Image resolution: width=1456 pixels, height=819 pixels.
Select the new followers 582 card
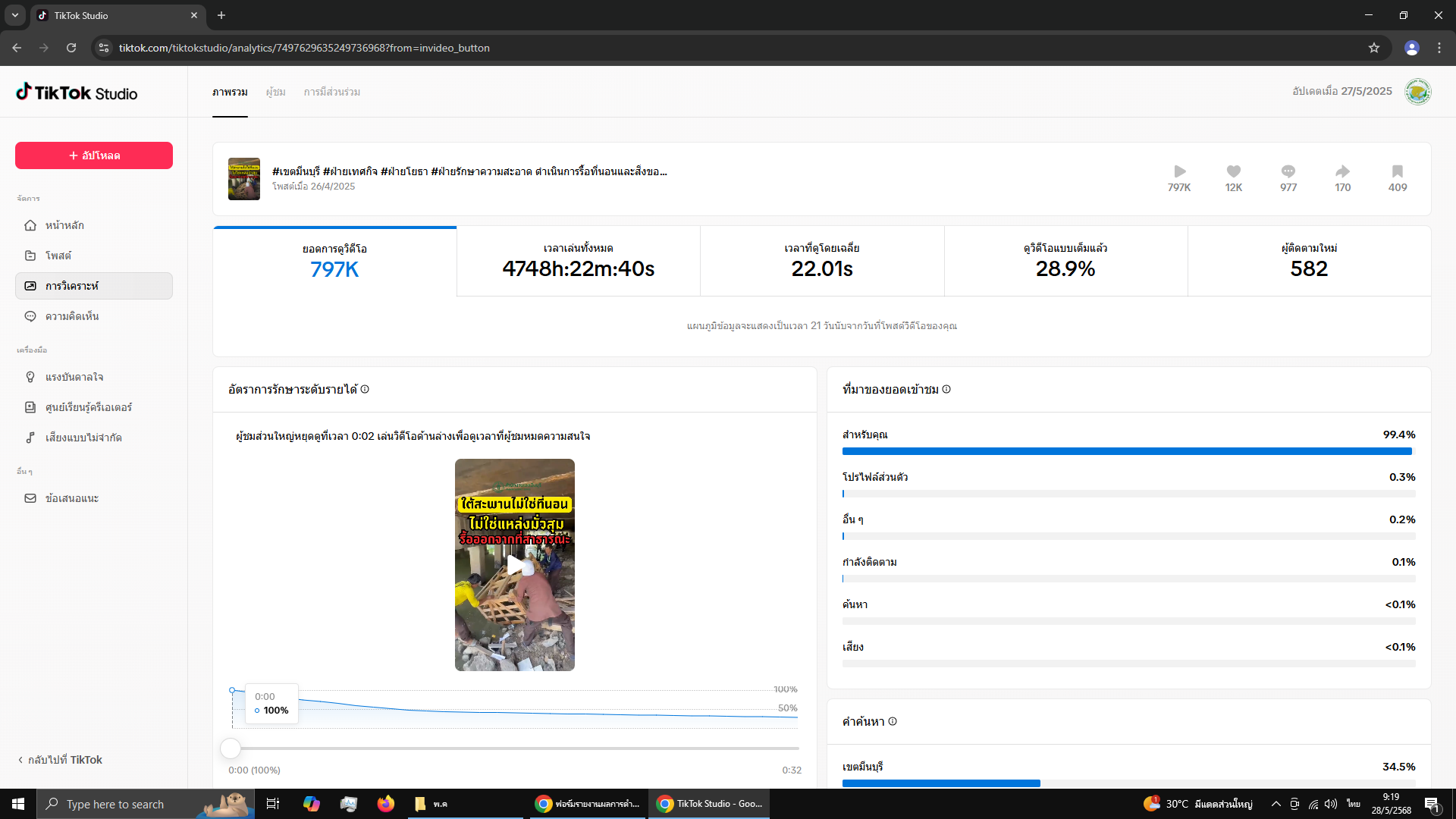pos(1309,261)
